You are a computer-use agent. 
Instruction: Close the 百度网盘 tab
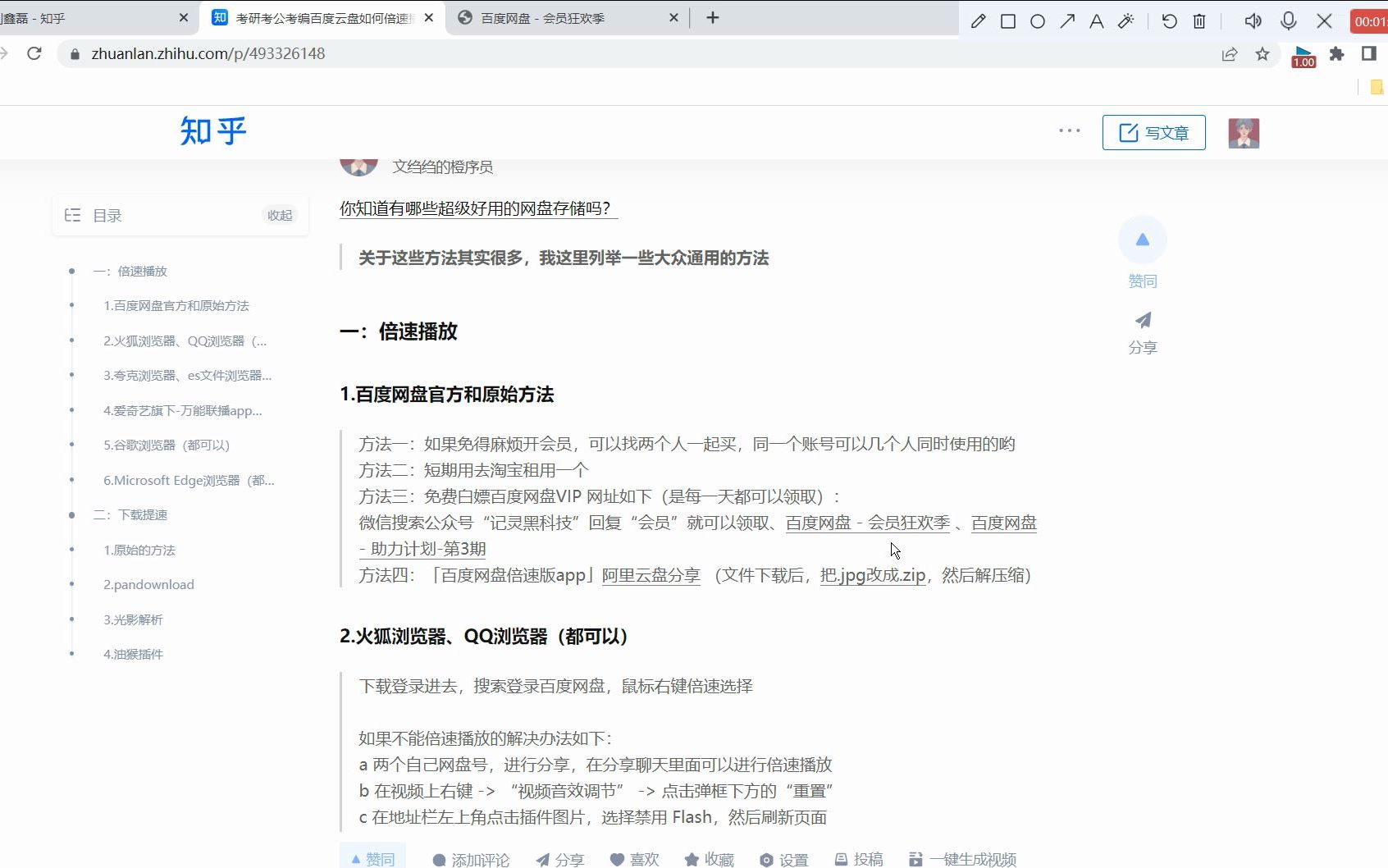click(674, 17)
